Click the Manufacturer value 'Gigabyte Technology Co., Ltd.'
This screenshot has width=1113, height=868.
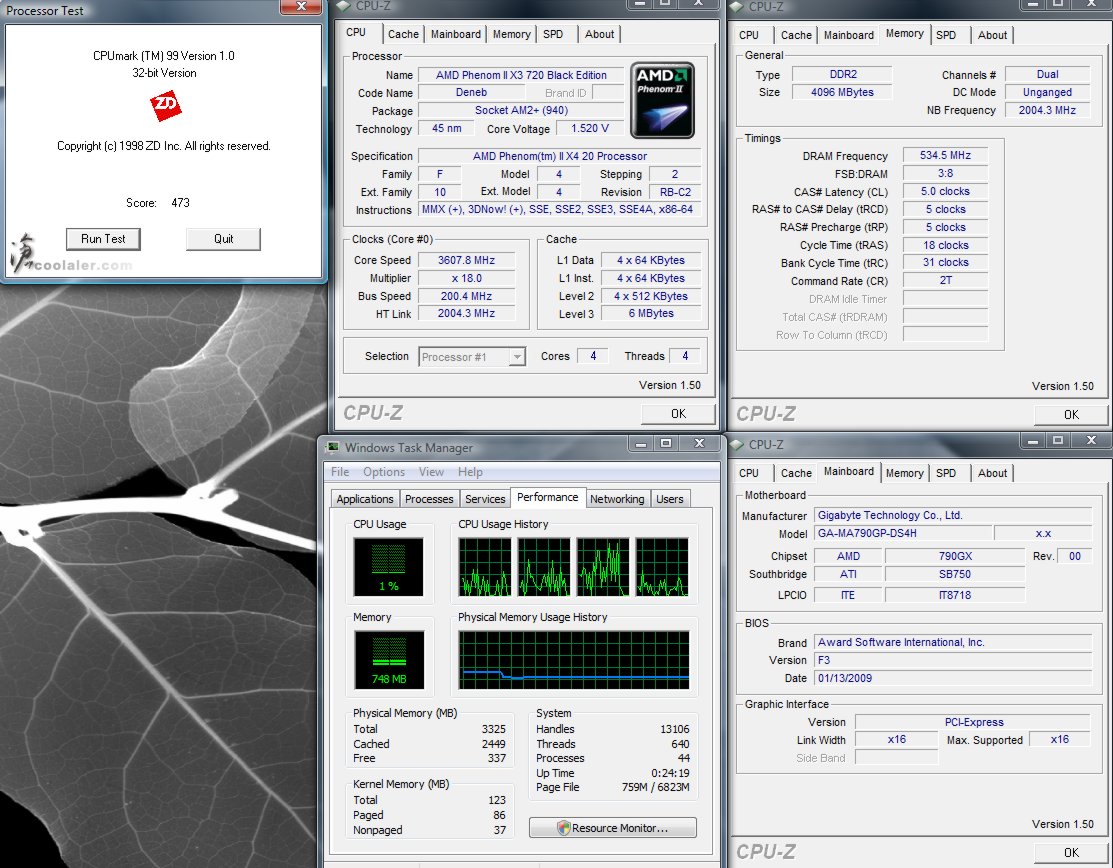click(x=953, y=515)
